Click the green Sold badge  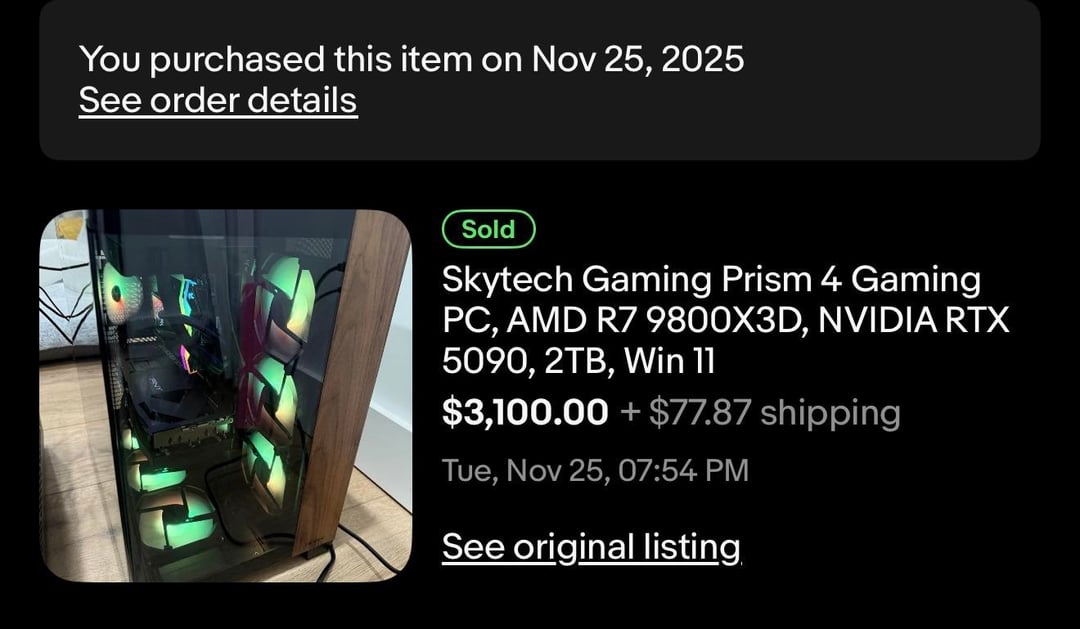coord(488,230)
